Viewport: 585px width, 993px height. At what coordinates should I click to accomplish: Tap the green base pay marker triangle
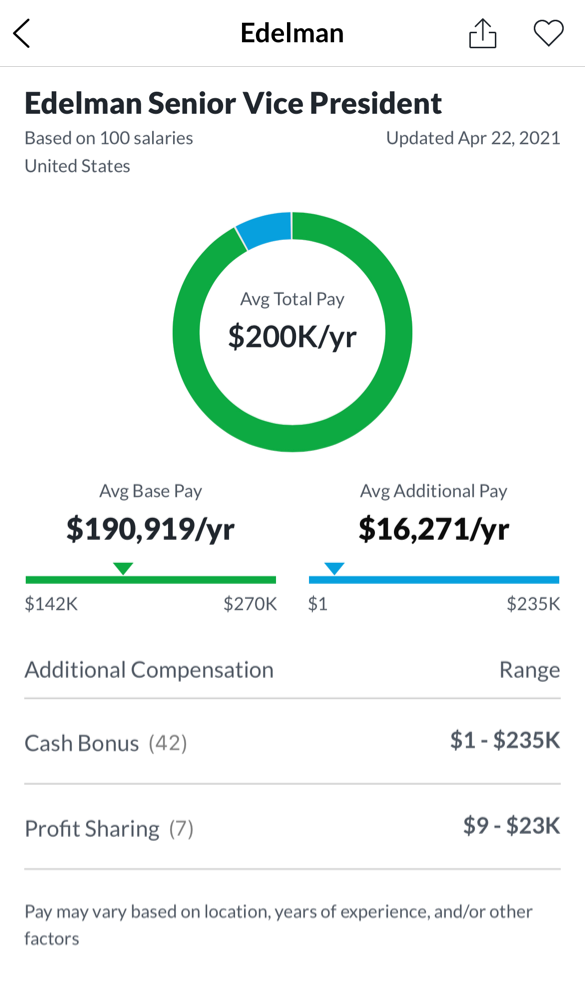[x=123, y=567]
